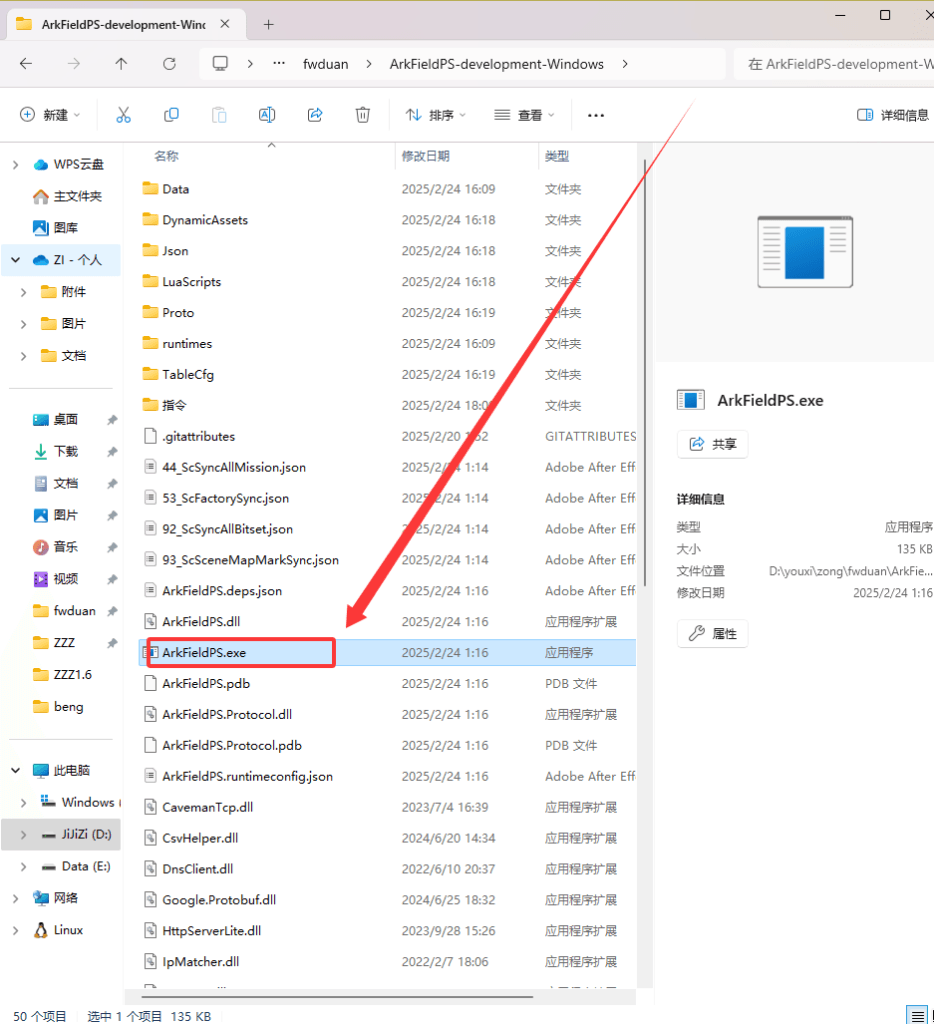934x1024 pixels.
Task: Open the more options ellipsis in toolbar
Action: [596, 115]
